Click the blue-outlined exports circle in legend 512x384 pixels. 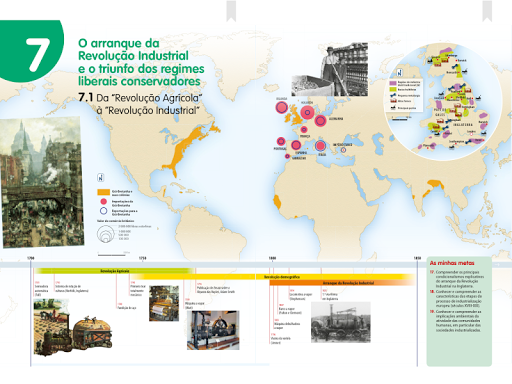104,211
